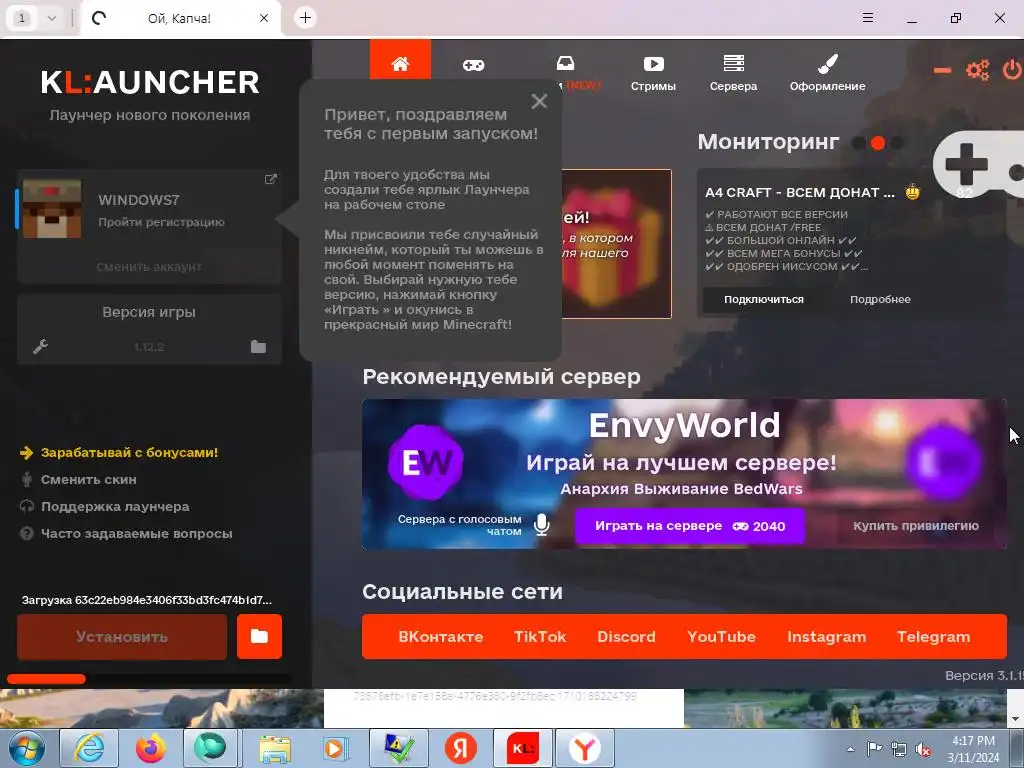1024x768 pixels.
Task: Click the gift box promo banner
Action: pos(616,244)
